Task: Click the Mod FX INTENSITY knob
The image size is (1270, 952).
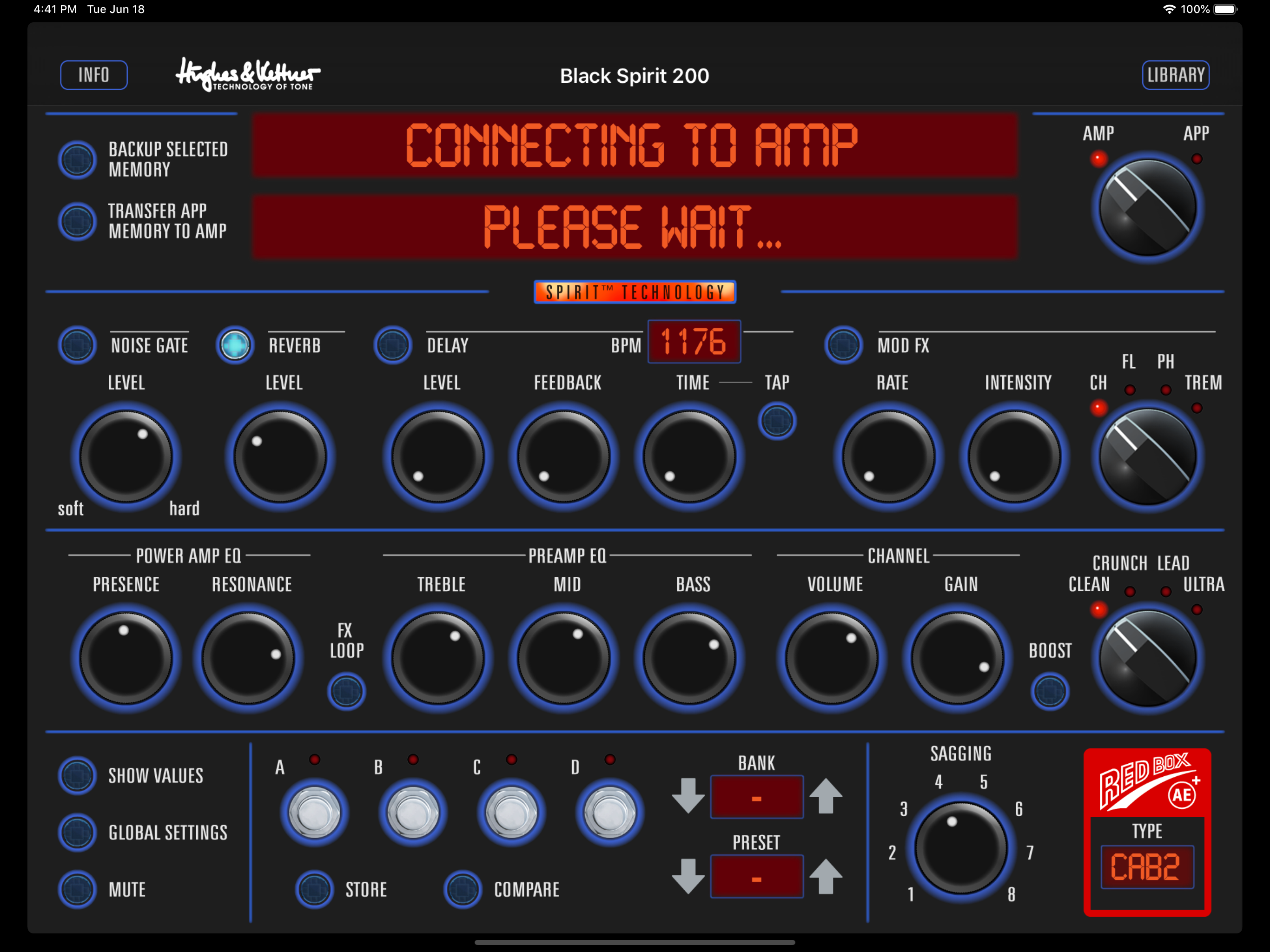Action: (x=1014, y=456)
